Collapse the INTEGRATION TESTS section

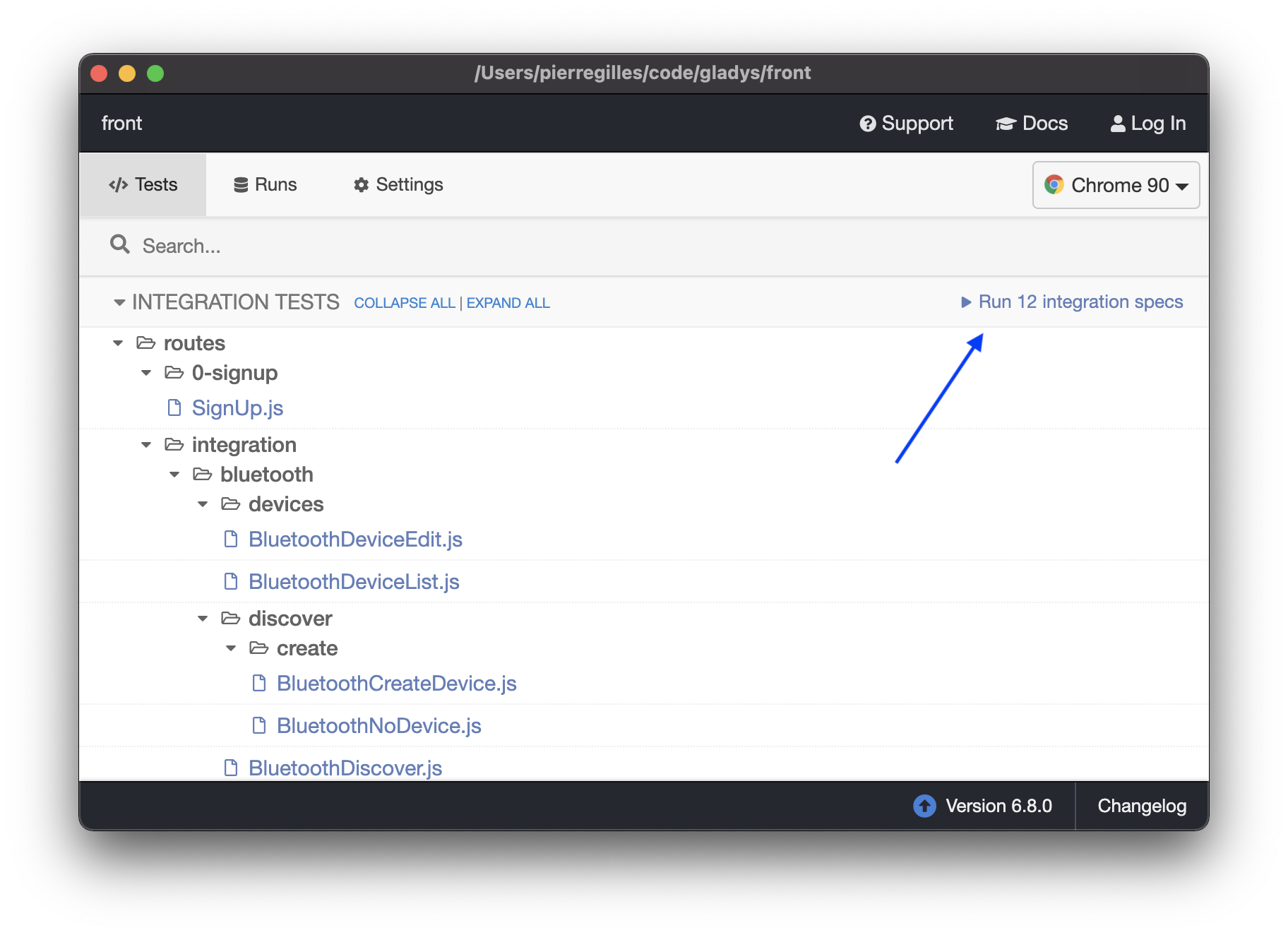[119, 302]
